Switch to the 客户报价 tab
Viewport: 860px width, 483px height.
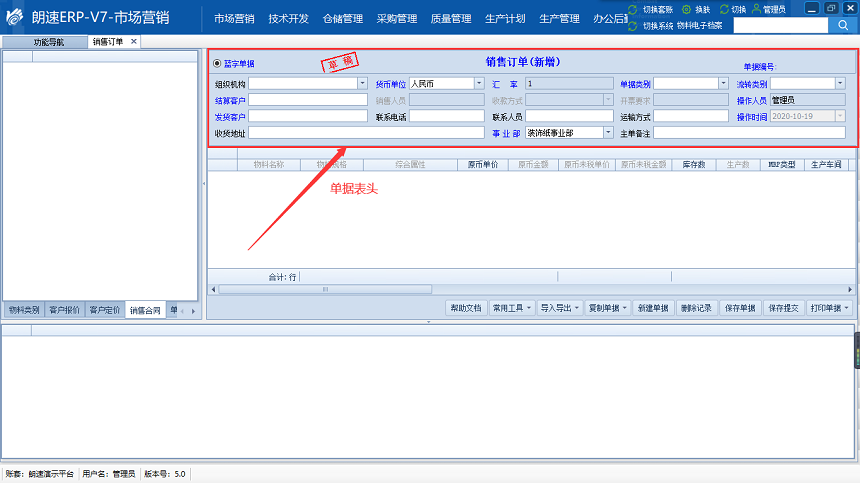tap(65, 310)
